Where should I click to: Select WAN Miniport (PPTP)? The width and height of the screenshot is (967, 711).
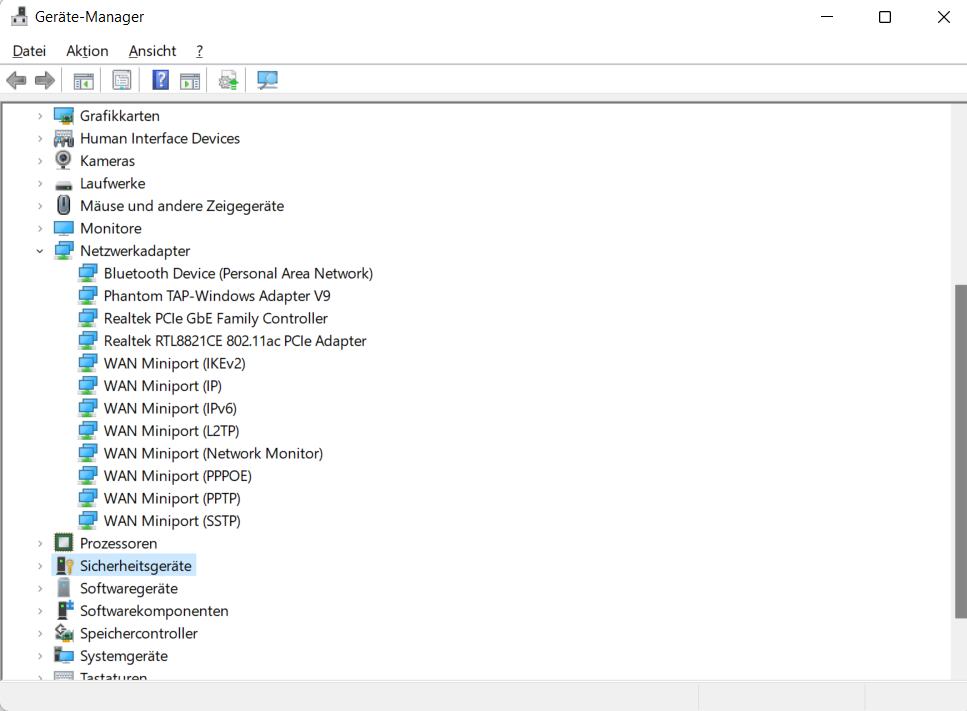172,498
